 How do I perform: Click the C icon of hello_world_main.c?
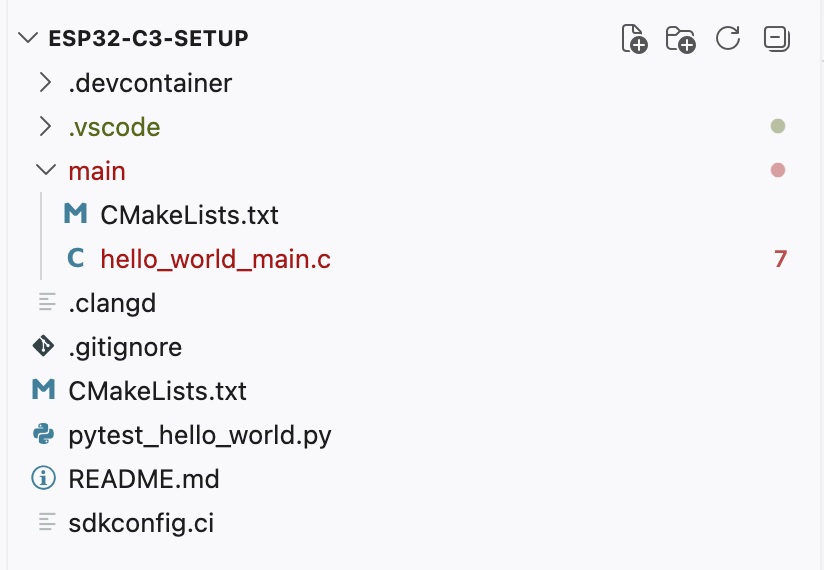coord(75,259)
